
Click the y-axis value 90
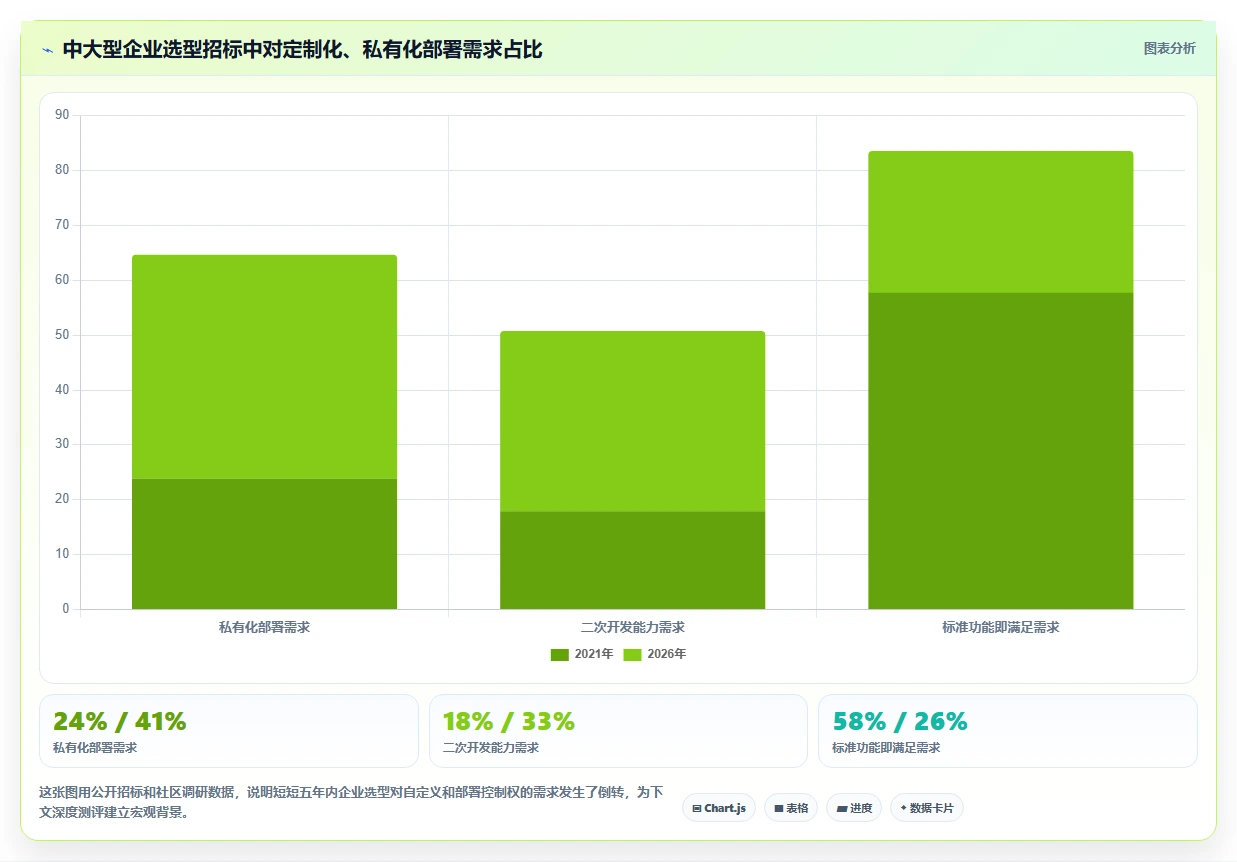pyautogui.click(x=62, y=115)
